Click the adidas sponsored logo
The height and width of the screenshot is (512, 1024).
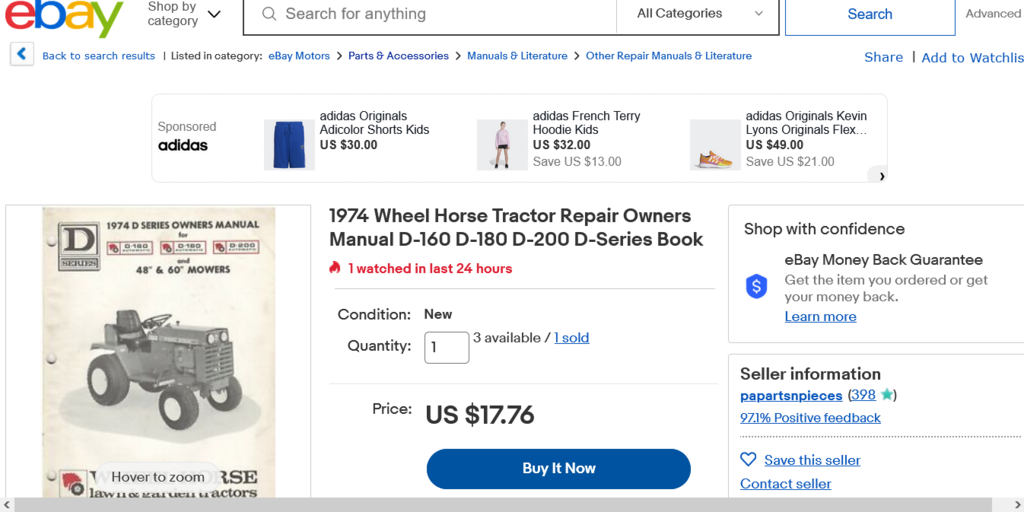pos(183,145)
